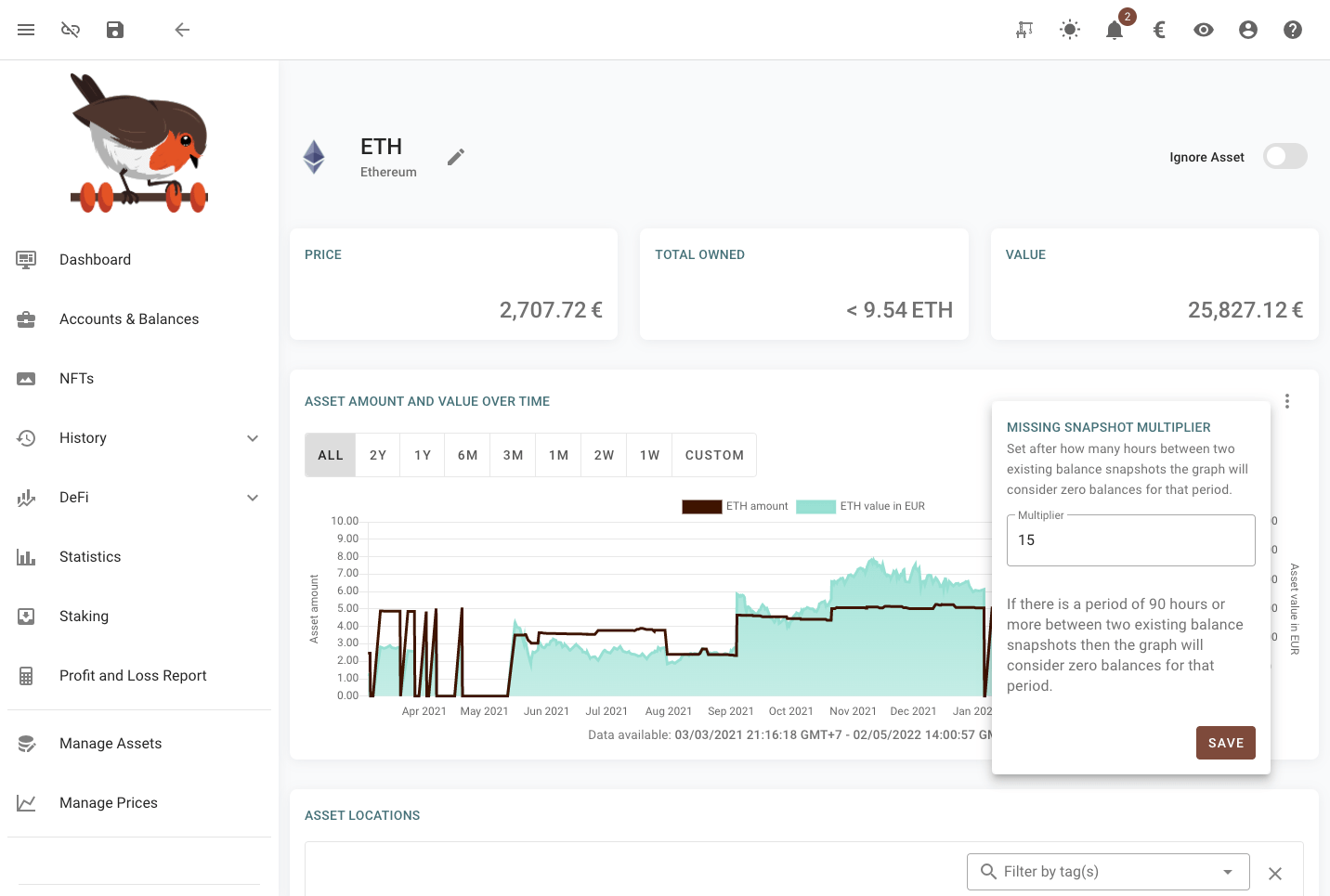Toggle the ETH amount legend swatch
The height and width of the screenshot is (896, 1330).
(x=702, y=507)
